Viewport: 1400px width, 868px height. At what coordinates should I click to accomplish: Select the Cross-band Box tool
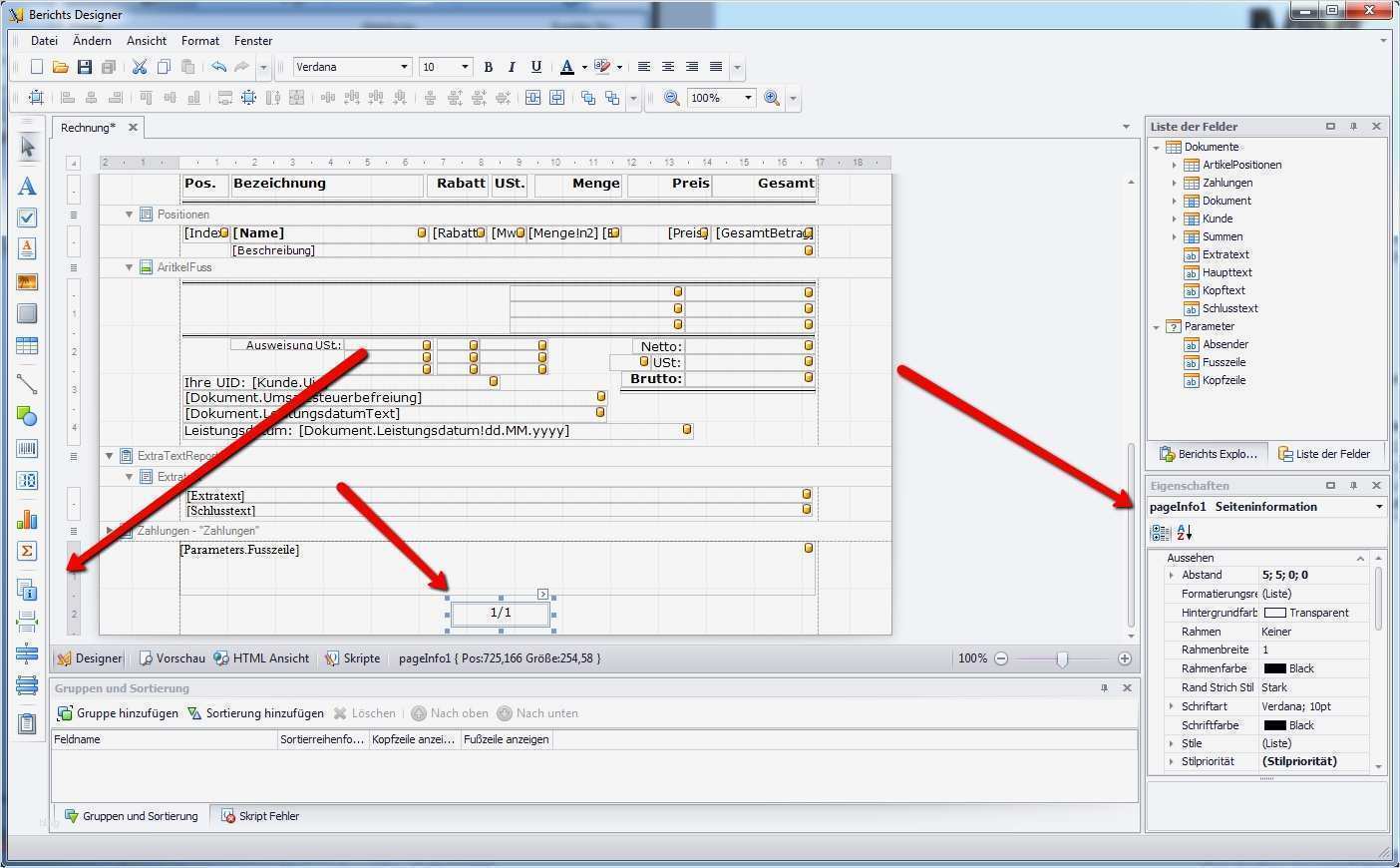point(27,685)
